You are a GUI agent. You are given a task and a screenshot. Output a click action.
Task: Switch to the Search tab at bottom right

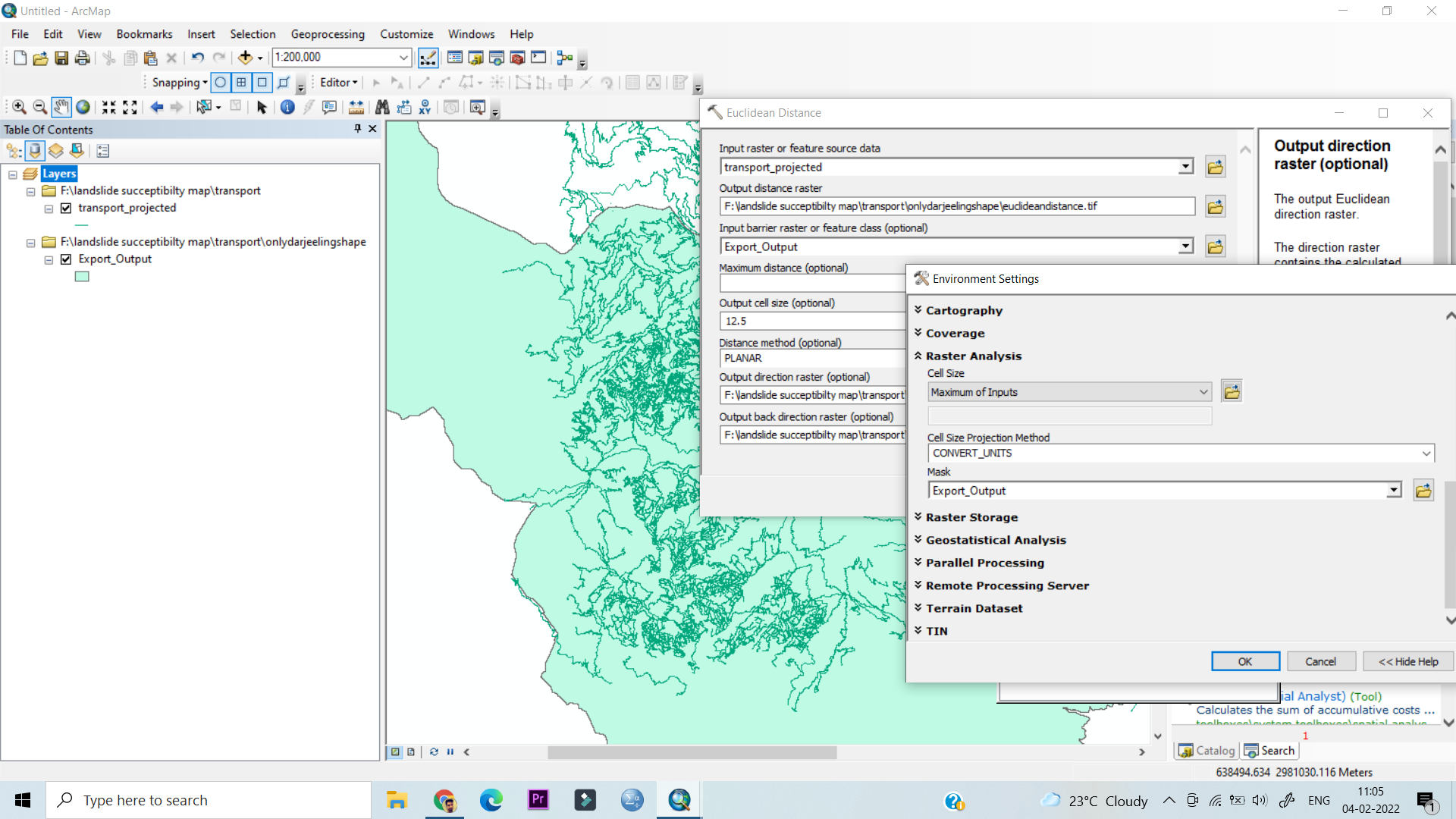(x=1269, y=750)
